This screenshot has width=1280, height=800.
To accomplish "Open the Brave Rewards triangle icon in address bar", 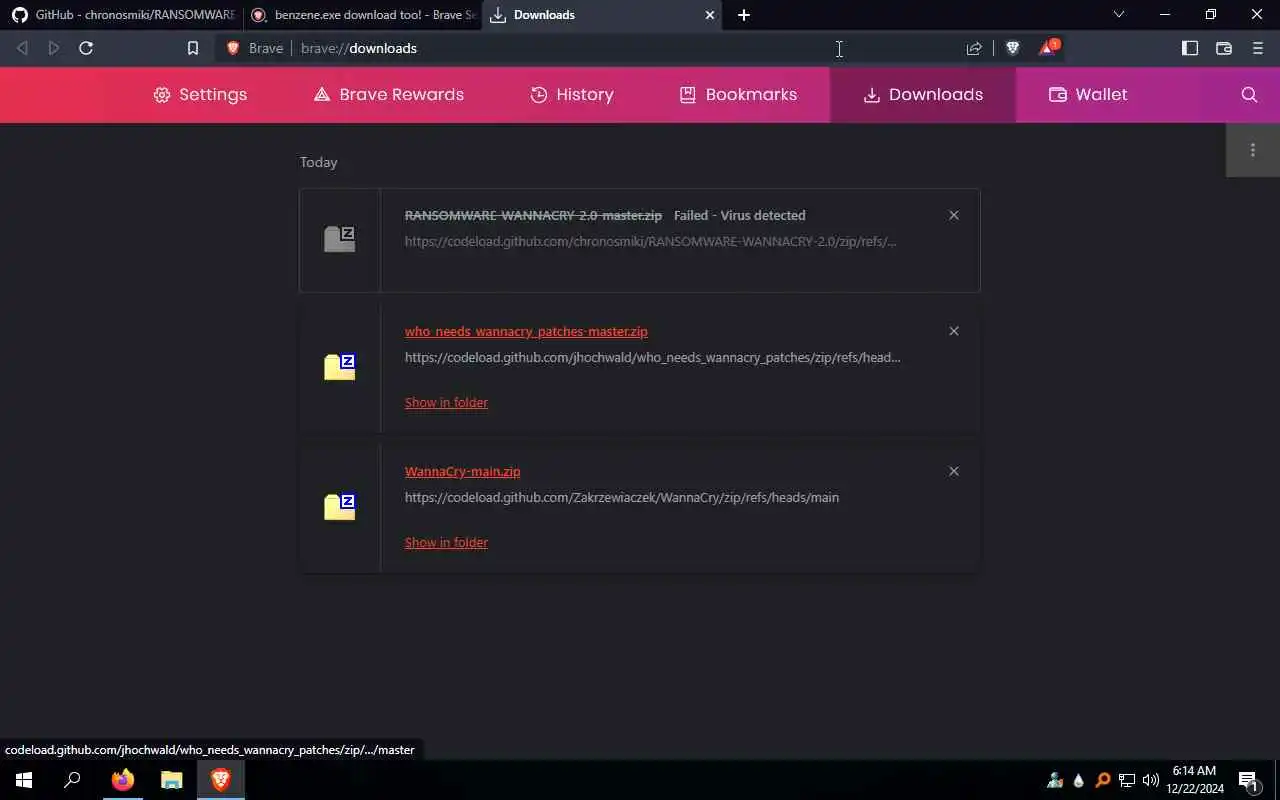I will point(1047,48).
